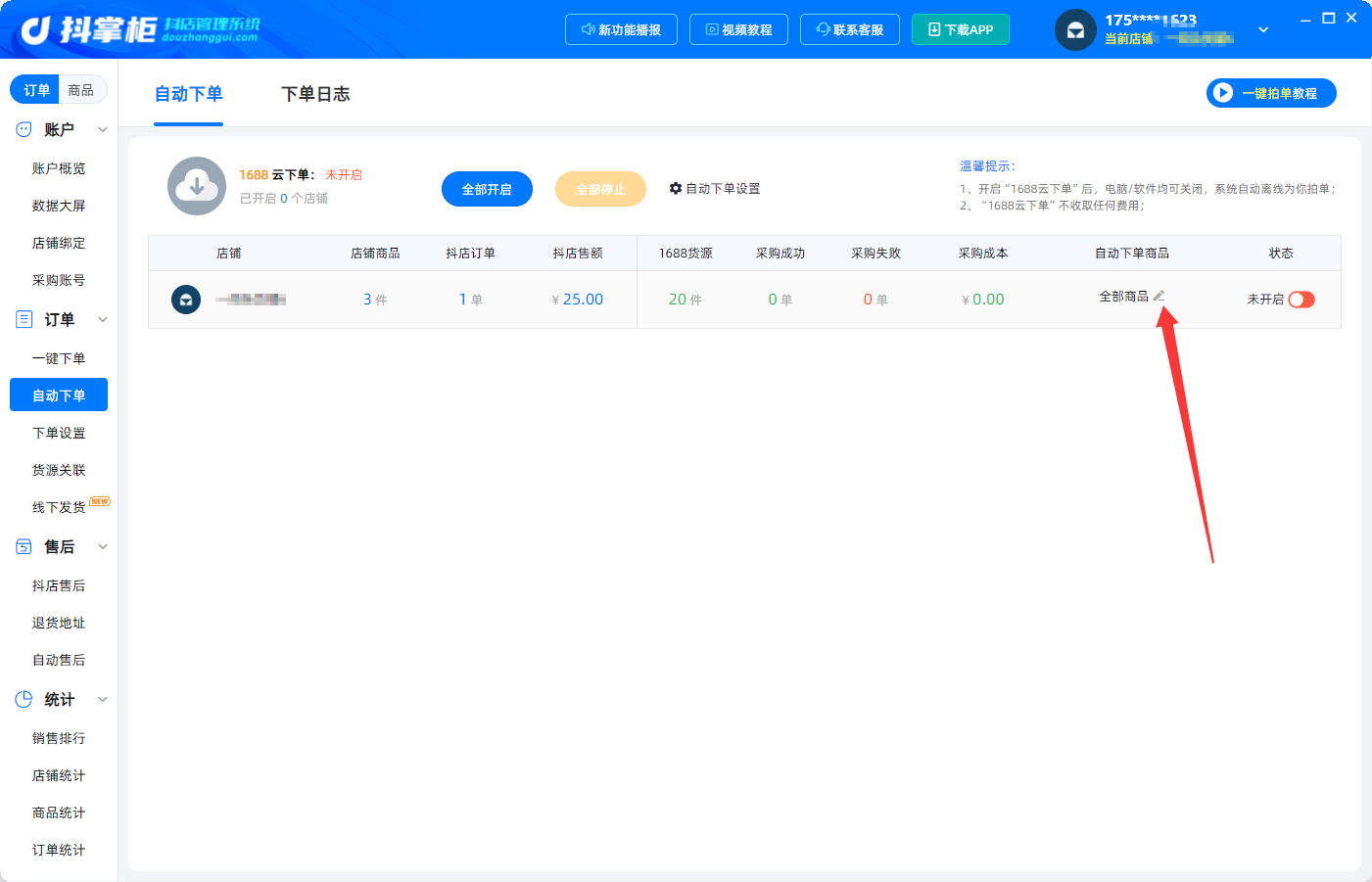The height and width of the screenshot is (882, 1372).
Task: Open 自动售后 in sidebar
Action: click(59, 660)
